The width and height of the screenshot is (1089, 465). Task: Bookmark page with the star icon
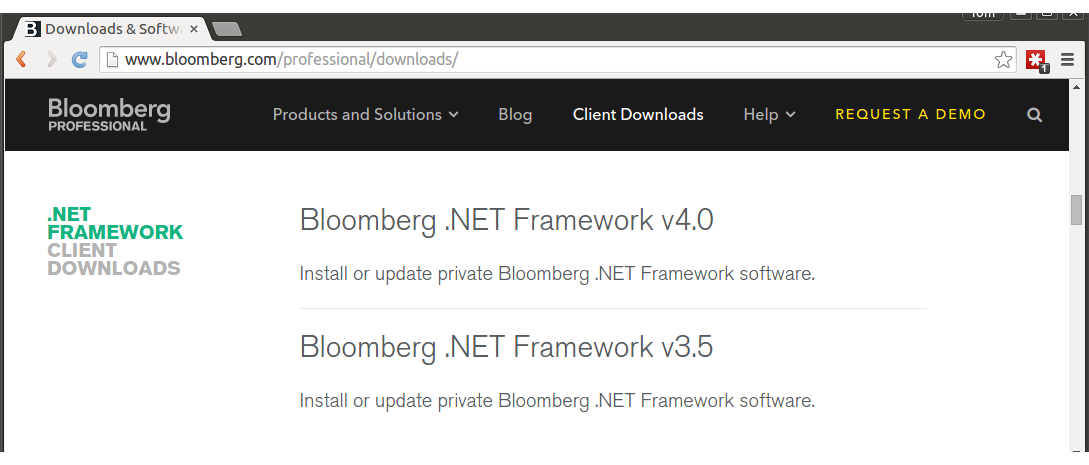[x=1003, y=60]
